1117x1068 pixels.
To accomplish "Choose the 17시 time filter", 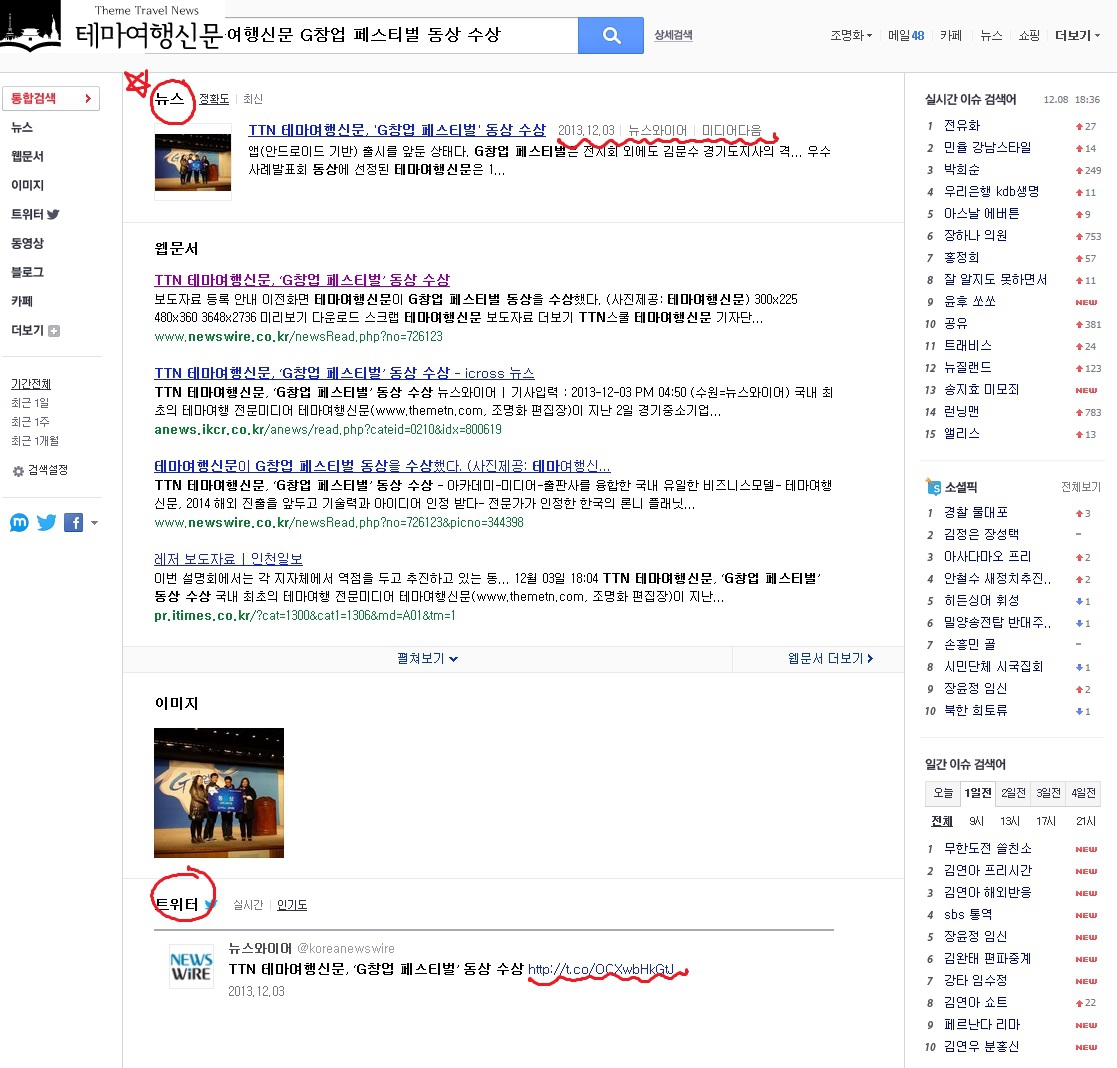I will (1046, 821).
